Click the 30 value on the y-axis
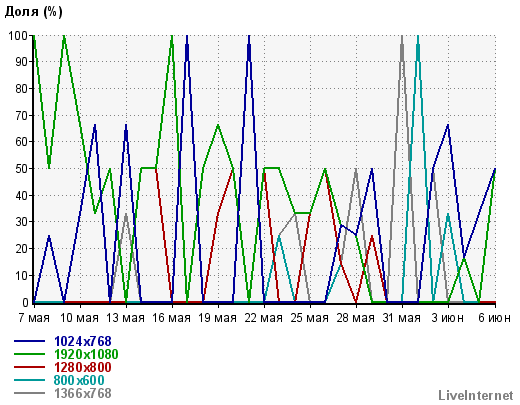Screen dimensions: 520x405 click(x=22, y=222)
